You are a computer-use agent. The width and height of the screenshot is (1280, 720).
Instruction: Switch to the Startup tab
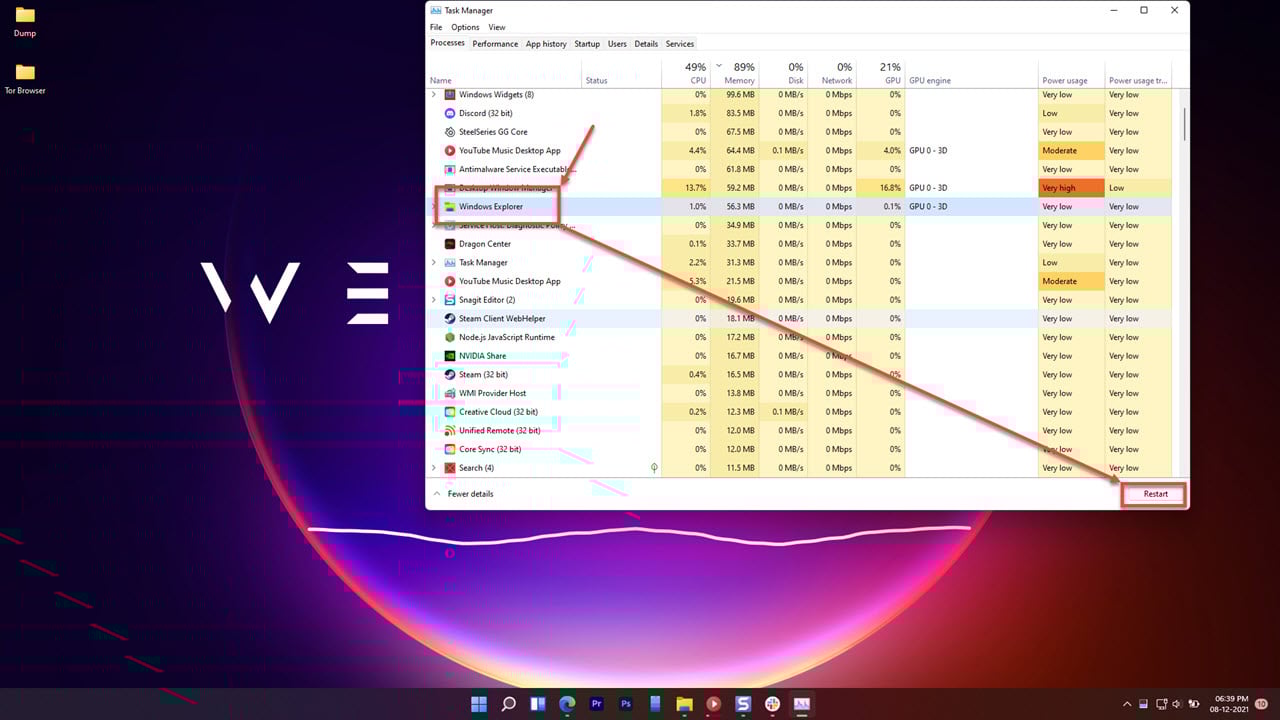click(587, 44)
